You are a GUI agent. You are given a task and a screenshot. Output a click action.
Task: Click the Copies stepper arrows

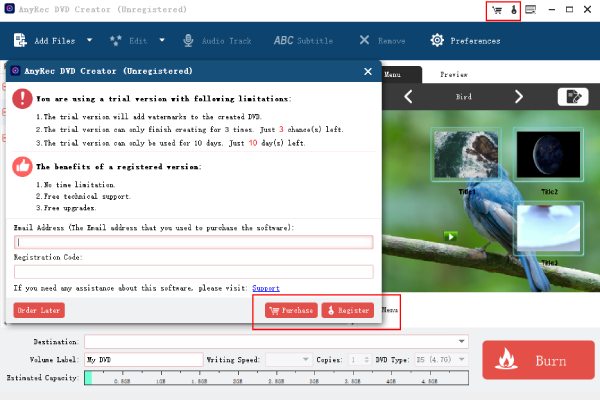[366, 359]
